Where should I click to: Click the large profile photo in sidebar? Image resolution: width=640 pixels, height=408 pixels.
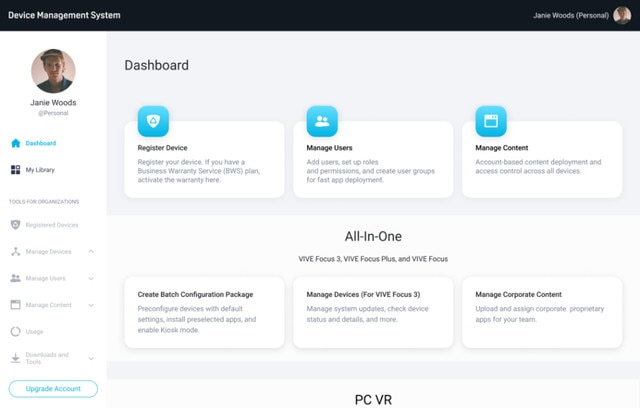[x=53, y=71]
